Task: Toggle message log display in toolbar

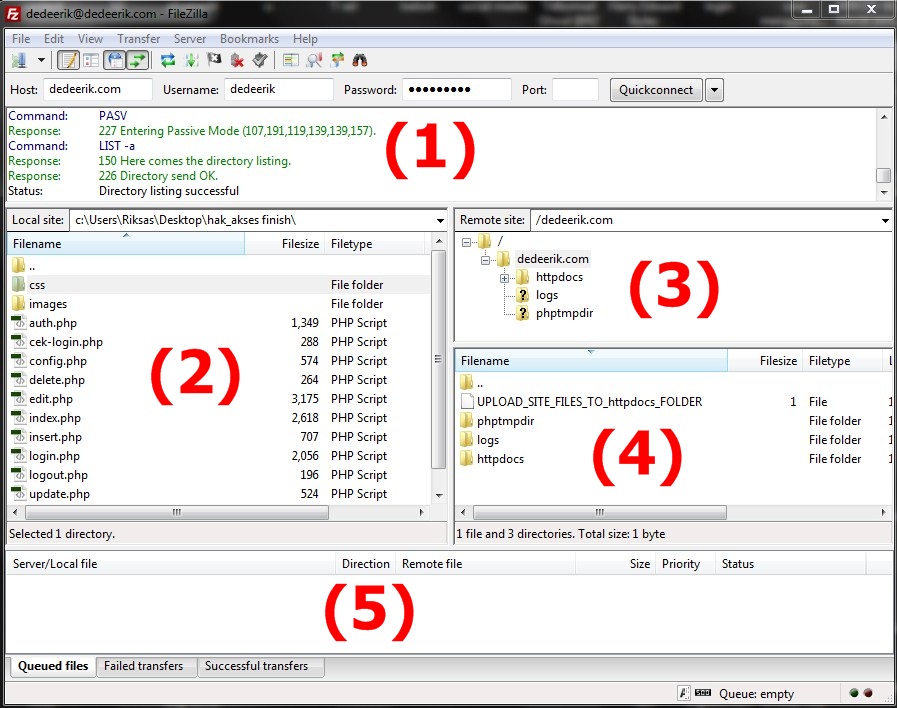Action: 69,60
